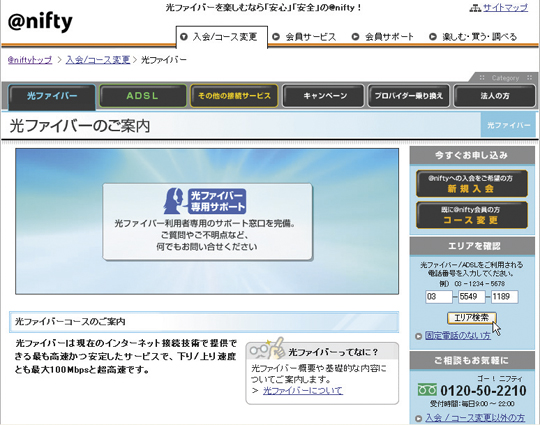
Task: Click the 受付時間: 毎日9:00～22:00 text
Action: click(472, 404)
